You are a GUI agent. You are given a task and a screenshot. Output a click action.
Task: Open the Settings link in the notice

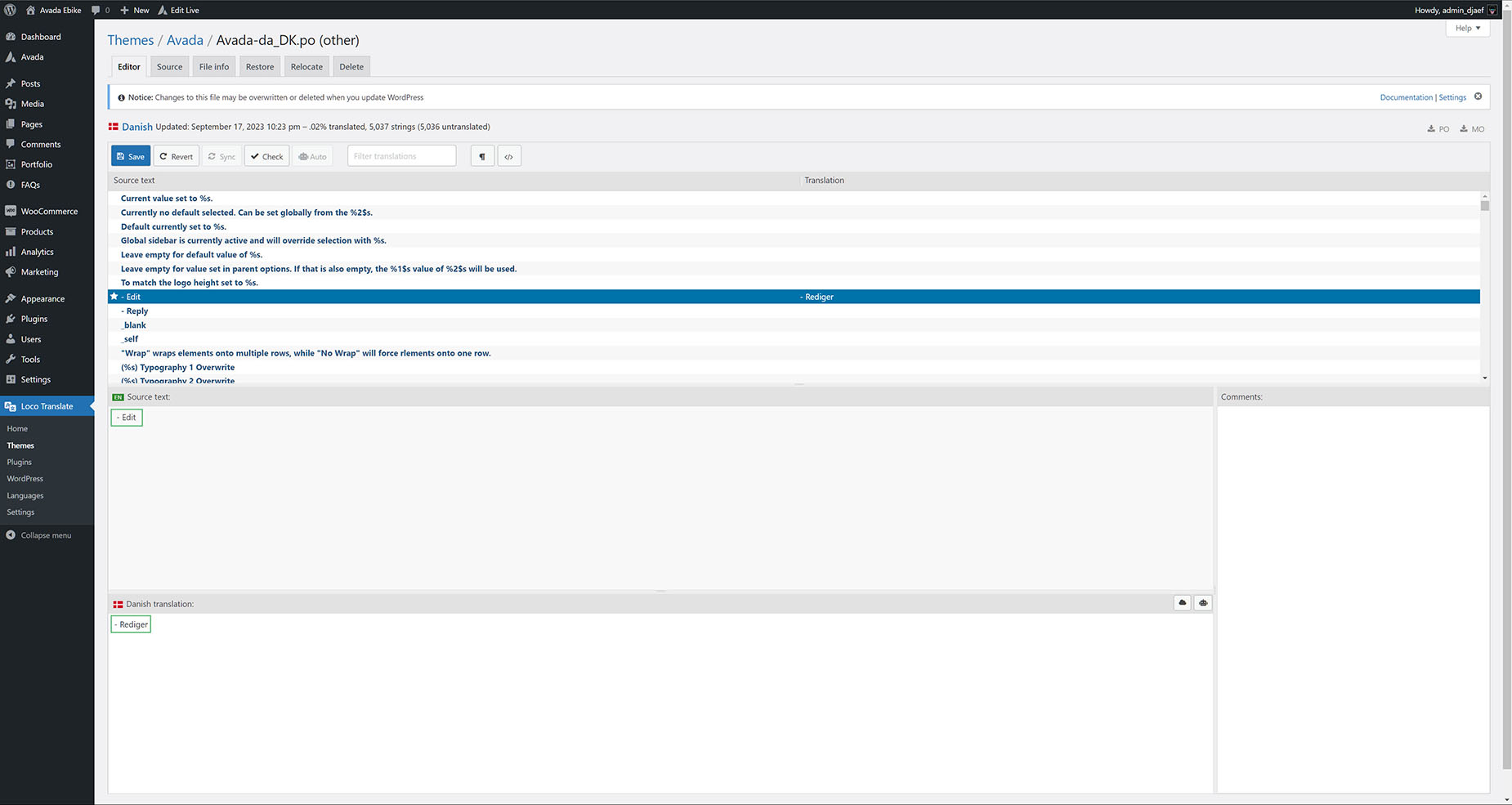pyautogui.click(x=1452, y=97)
